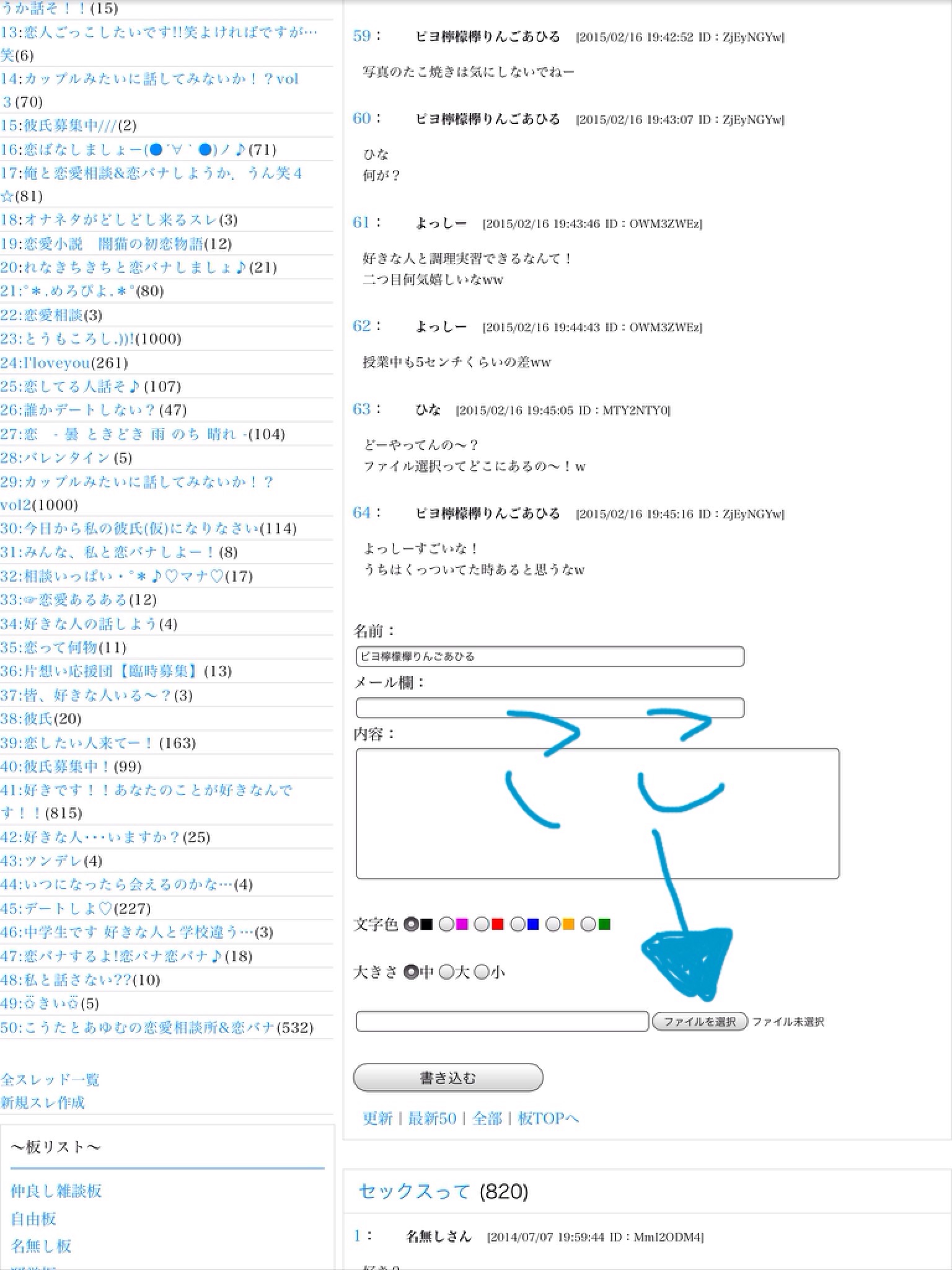This screenshot has width=952, height=1270.
Task: Click the 名前 name input field
Action: 550,656
